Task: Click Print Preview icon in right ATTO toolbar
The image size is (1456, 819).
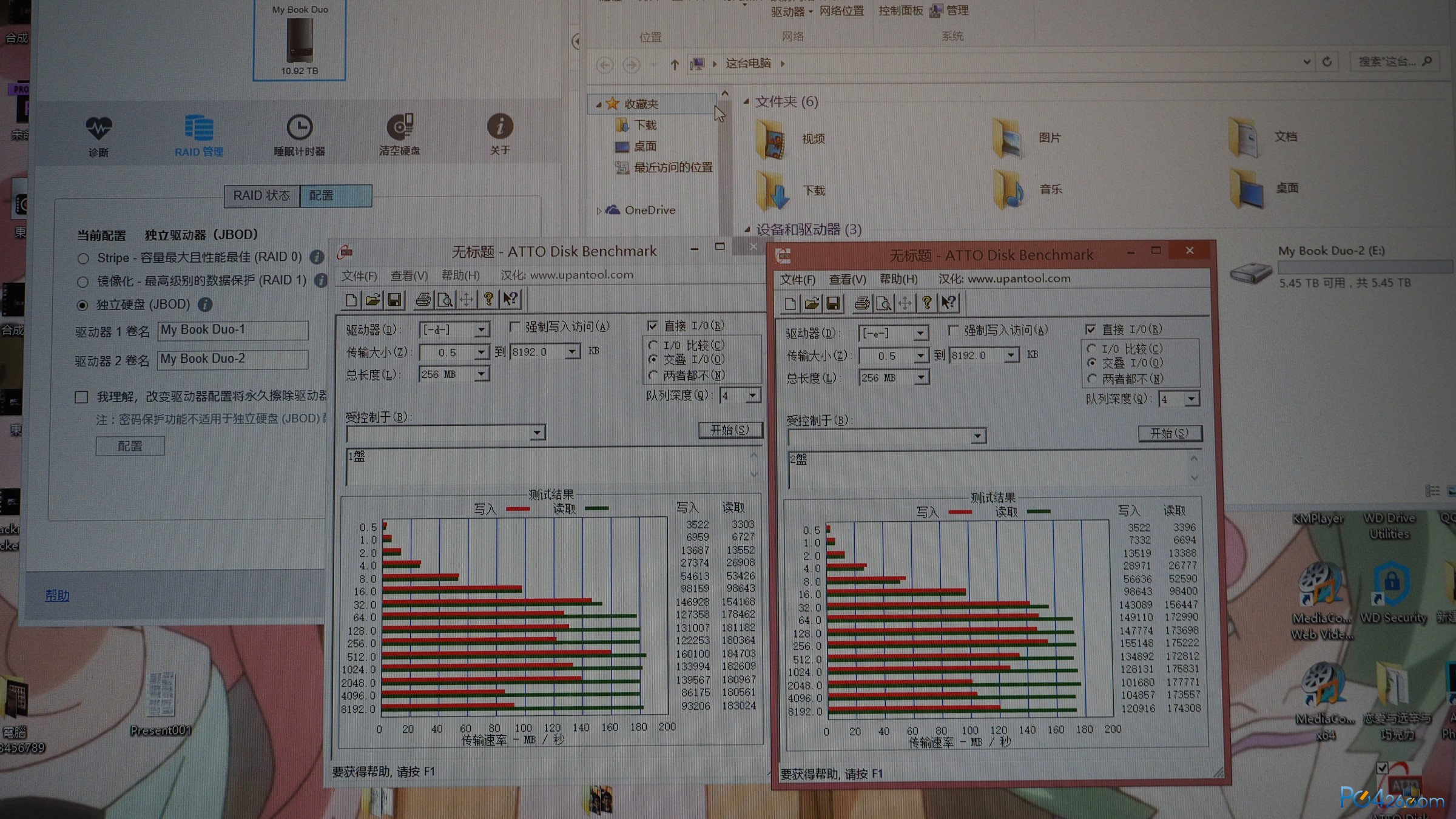Action: click(x=884, y=303)
